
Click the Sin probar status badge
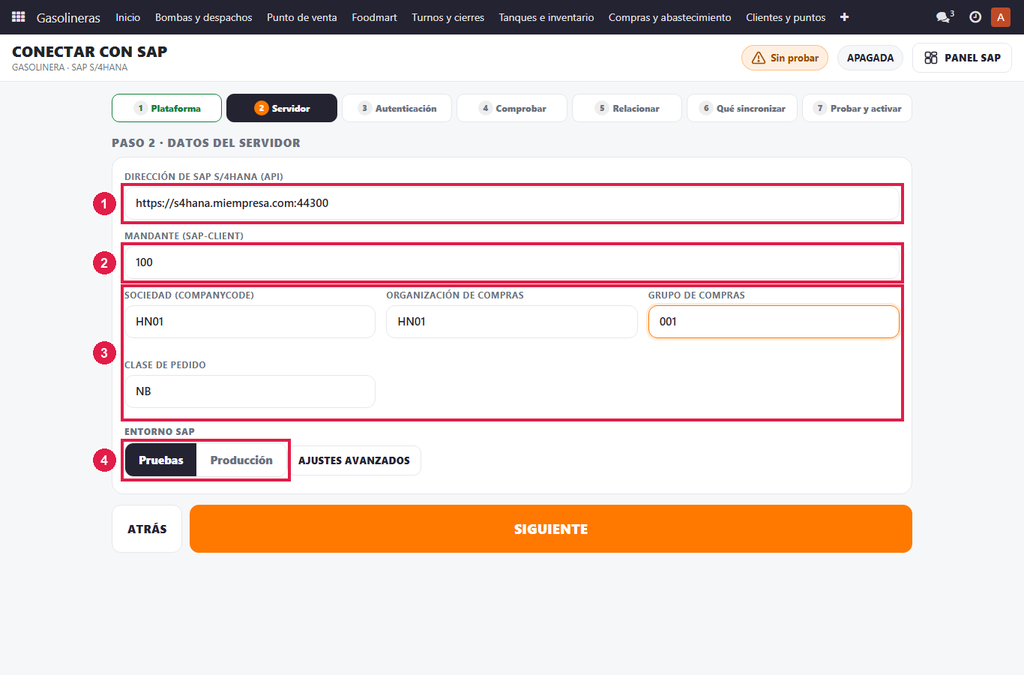coord(784,58)
